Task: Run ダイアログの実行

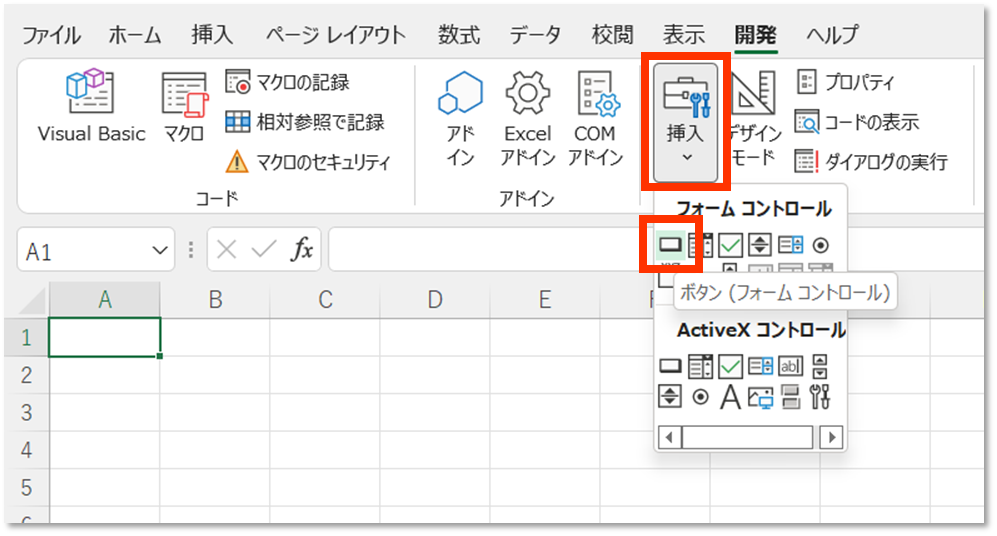Action: (x=871, y=162)
